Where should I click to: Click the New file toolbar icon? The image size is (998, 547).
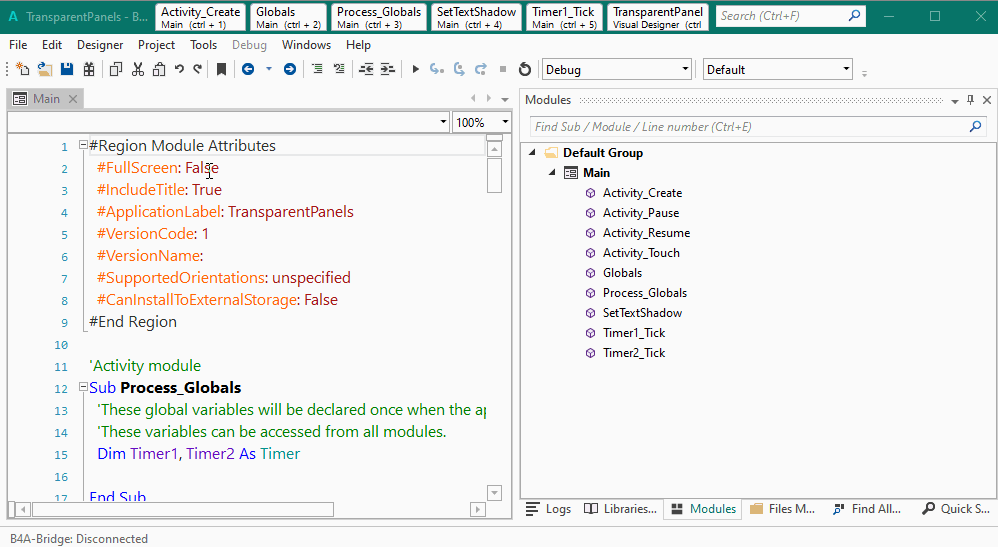(23, 69)
